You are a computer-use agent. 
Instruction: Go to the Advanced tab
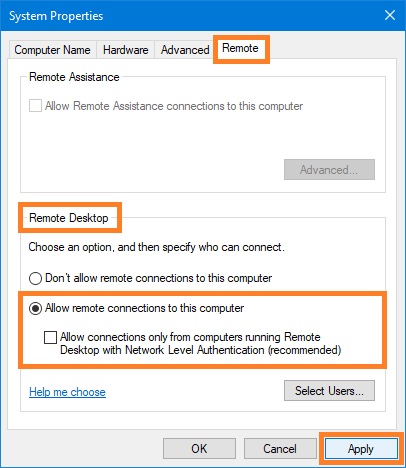[x=185, y=50]
